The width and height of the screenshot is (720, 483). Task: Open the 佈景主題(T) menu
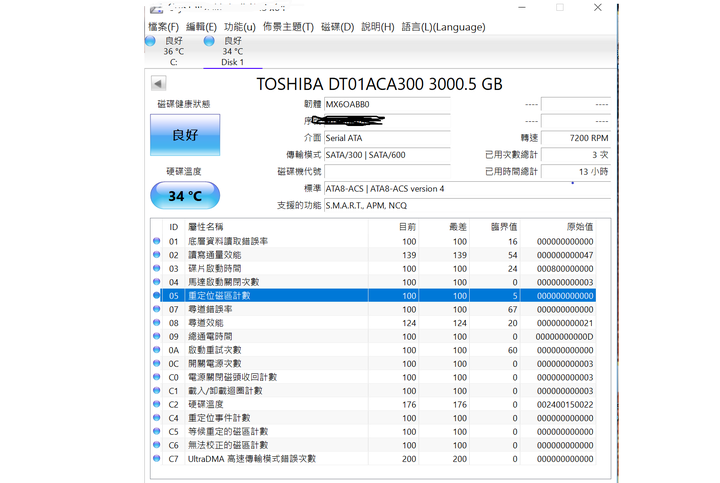pos(288,27)
